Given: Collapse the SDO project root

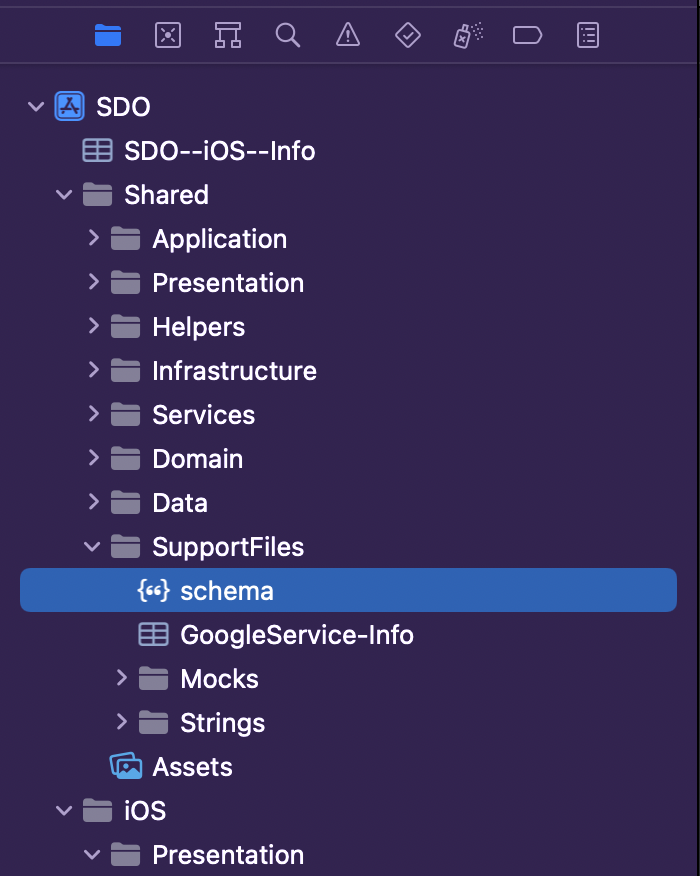Looking at the screenshot, I should pyautogui.click(x=37, y=107).
